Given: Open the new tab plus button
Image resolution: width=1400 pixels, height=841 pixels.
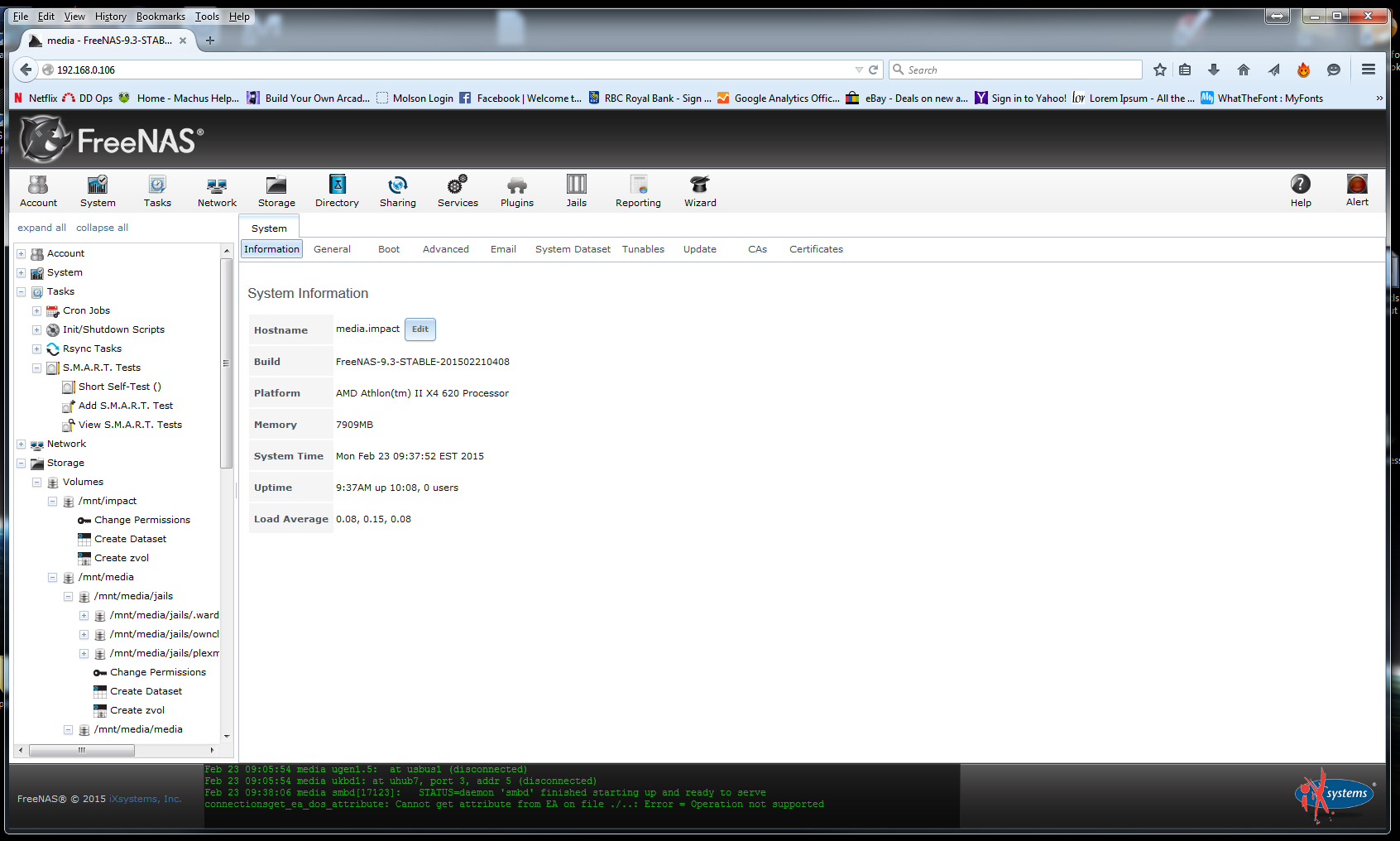Looking at the screenshot, I should pyautogui.click(x=210, y=41).
